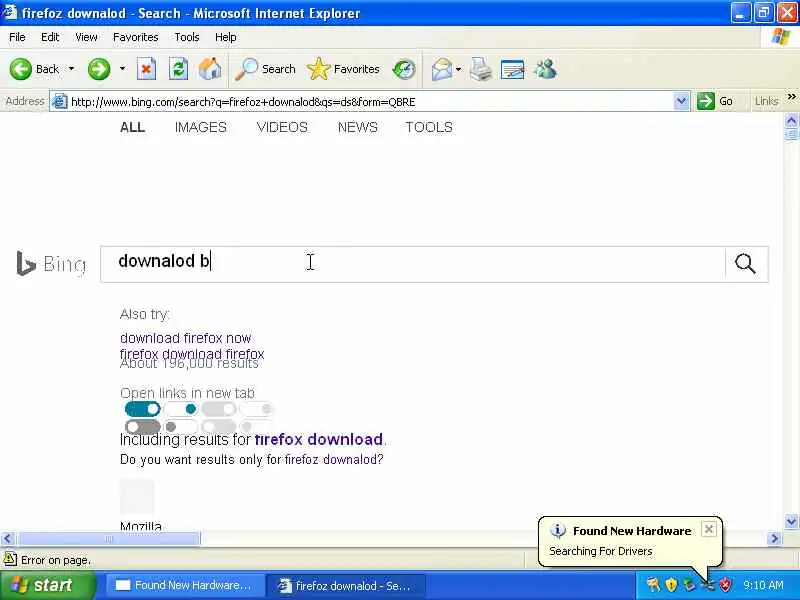Click the Start button

click(47, 585)
